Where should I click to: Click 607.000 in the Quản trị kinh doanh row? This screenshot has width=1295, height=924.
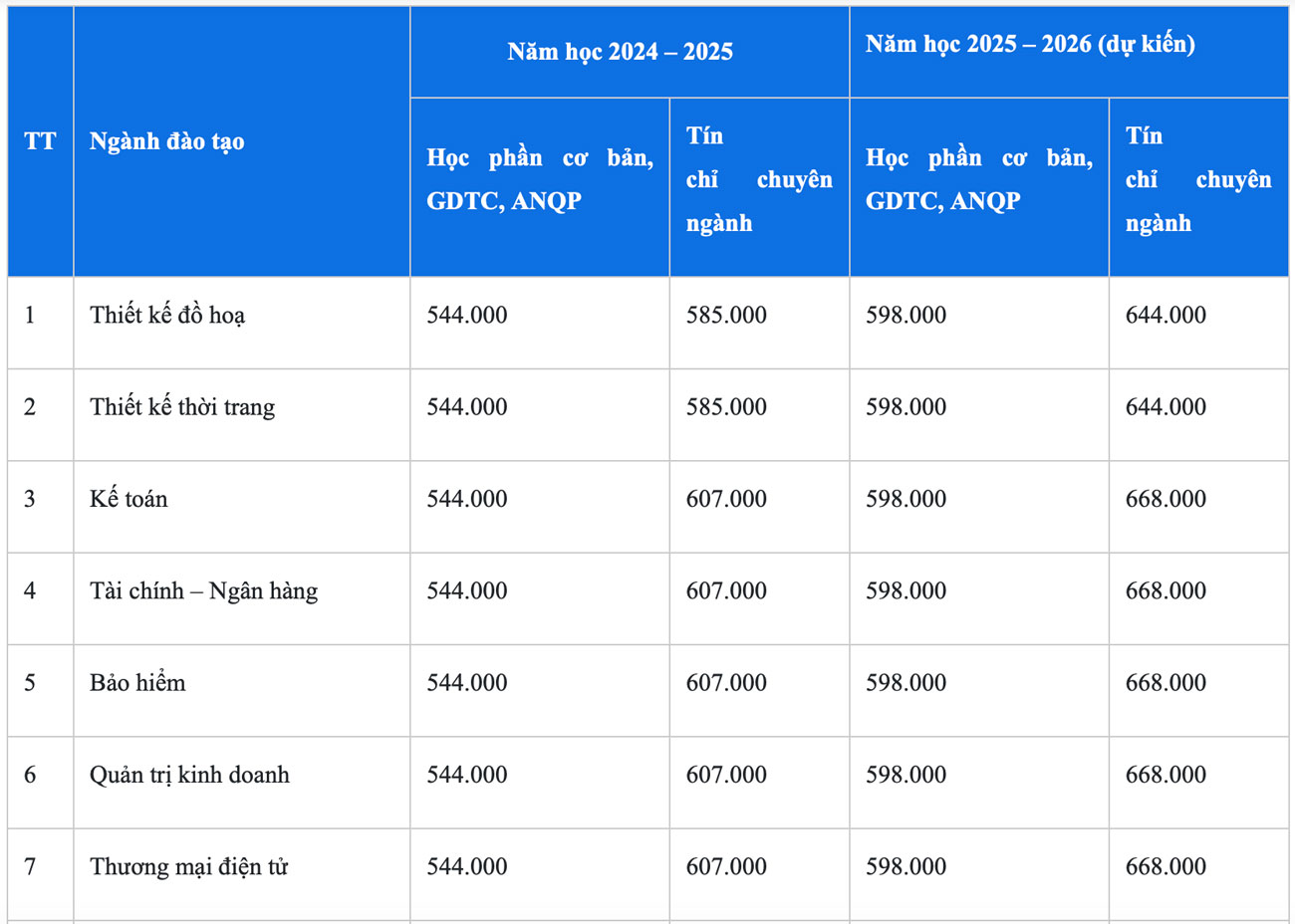click(x=726, y=775)
